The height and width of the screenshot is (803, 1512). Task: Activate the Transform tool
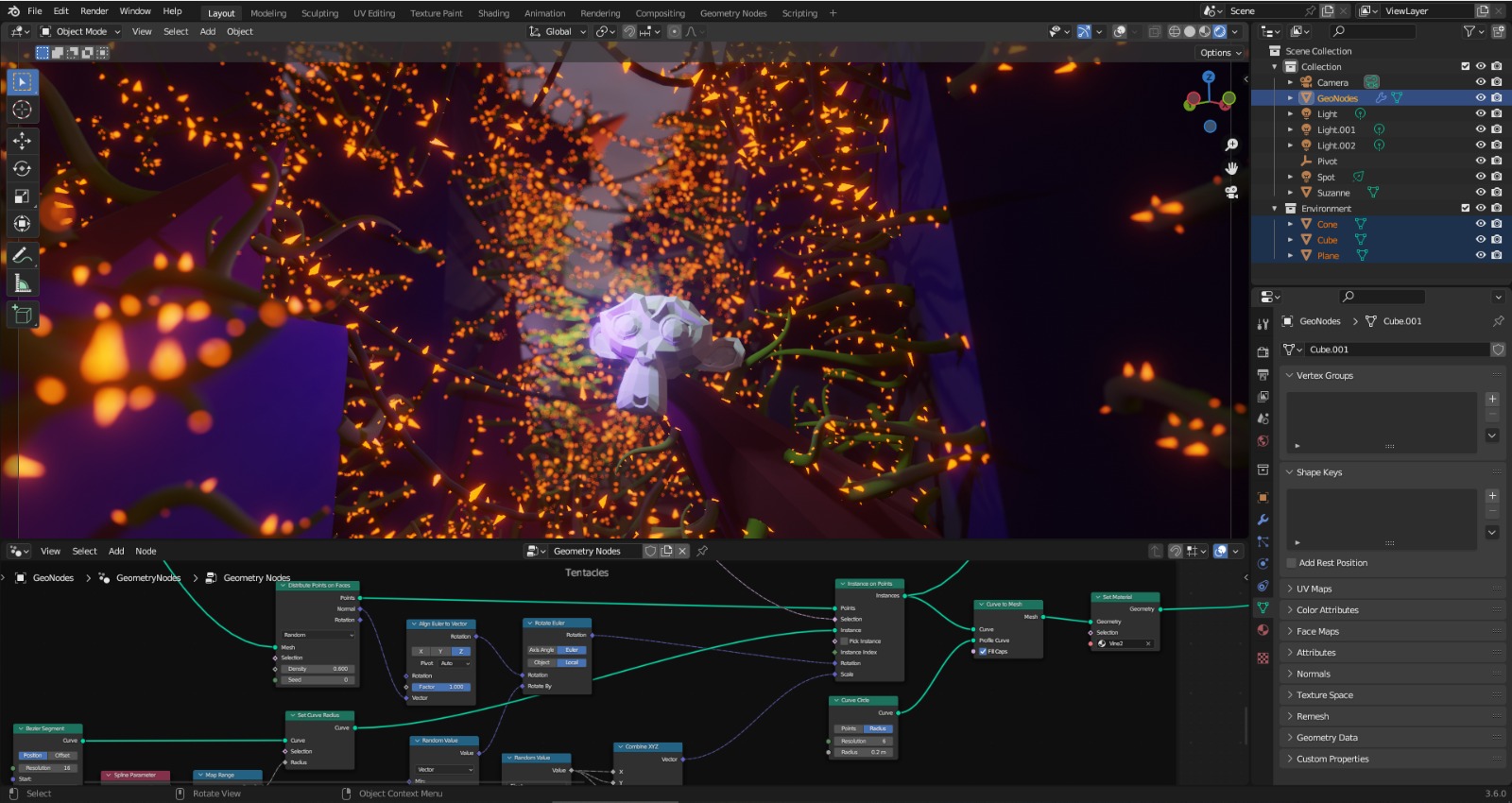22,224
